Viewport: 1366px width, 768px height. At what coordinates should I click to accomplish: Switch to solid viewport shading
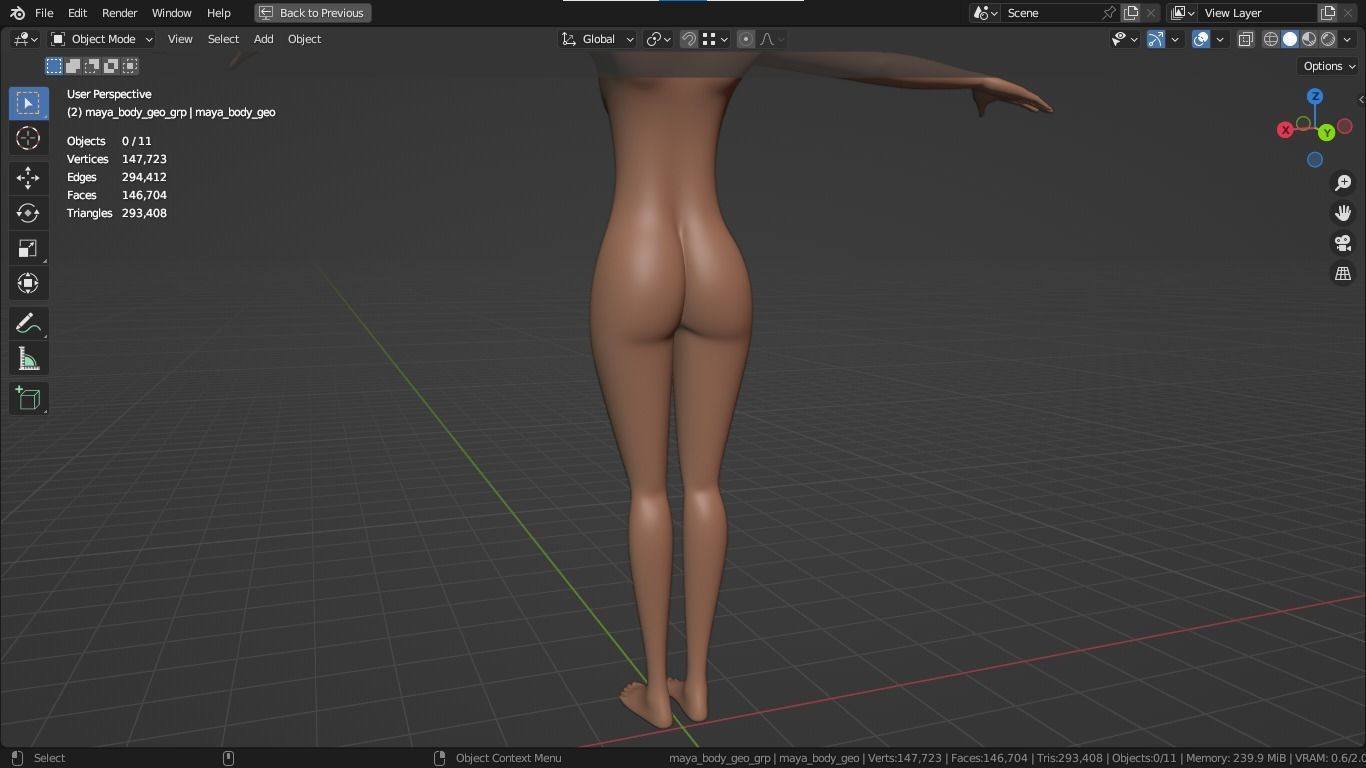(x=1290, y=39)
